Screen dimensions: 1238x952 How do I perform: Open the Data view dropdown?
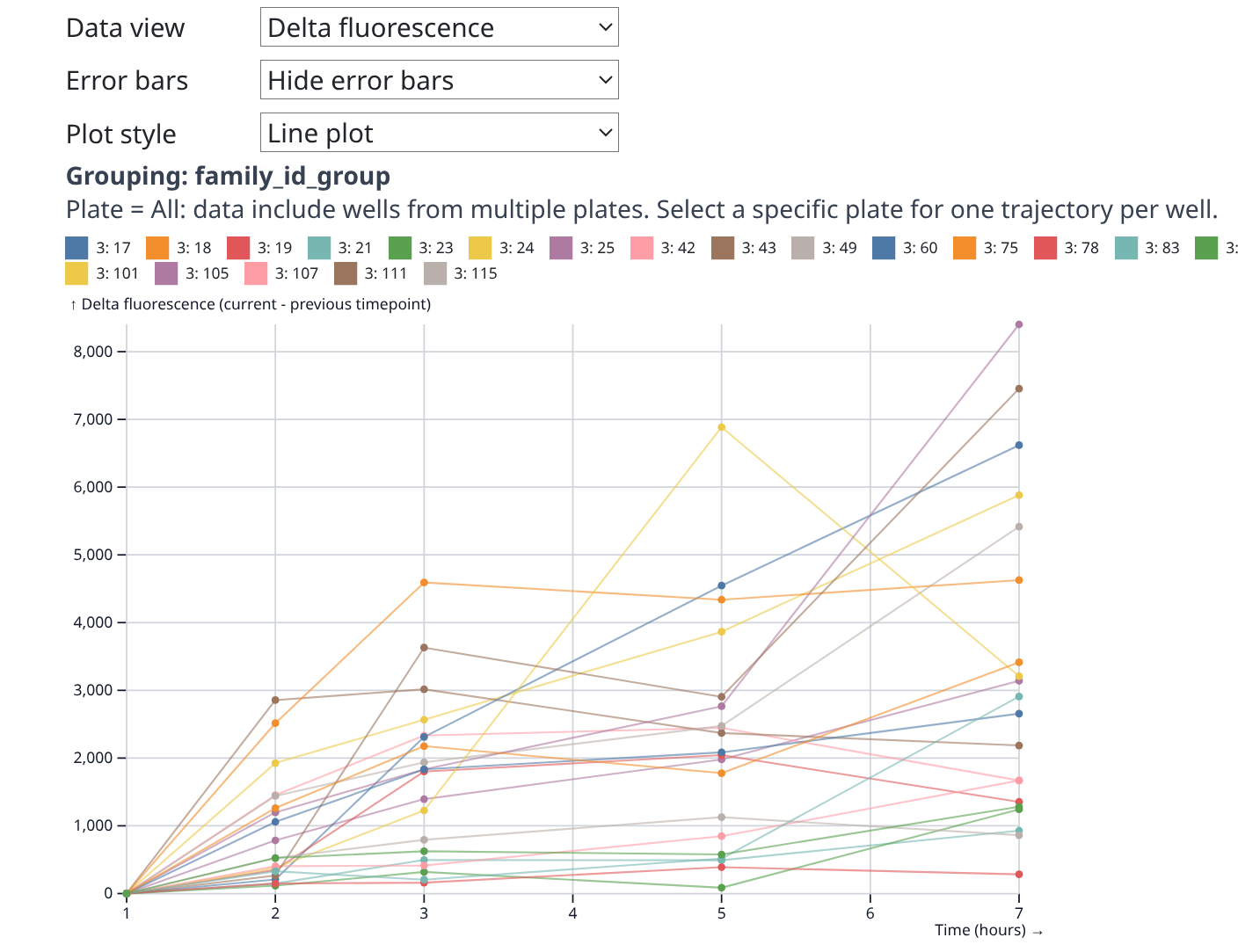439,27
